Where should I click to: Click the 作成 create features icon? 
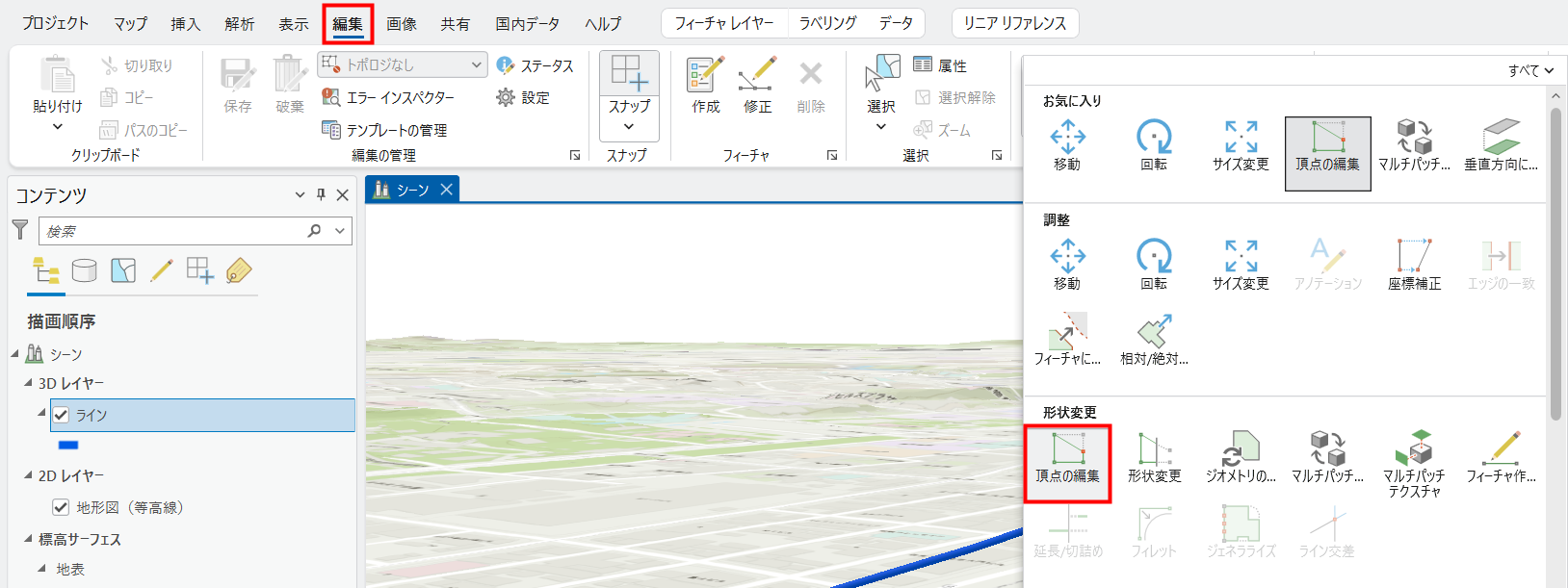[x=705, y=85]
